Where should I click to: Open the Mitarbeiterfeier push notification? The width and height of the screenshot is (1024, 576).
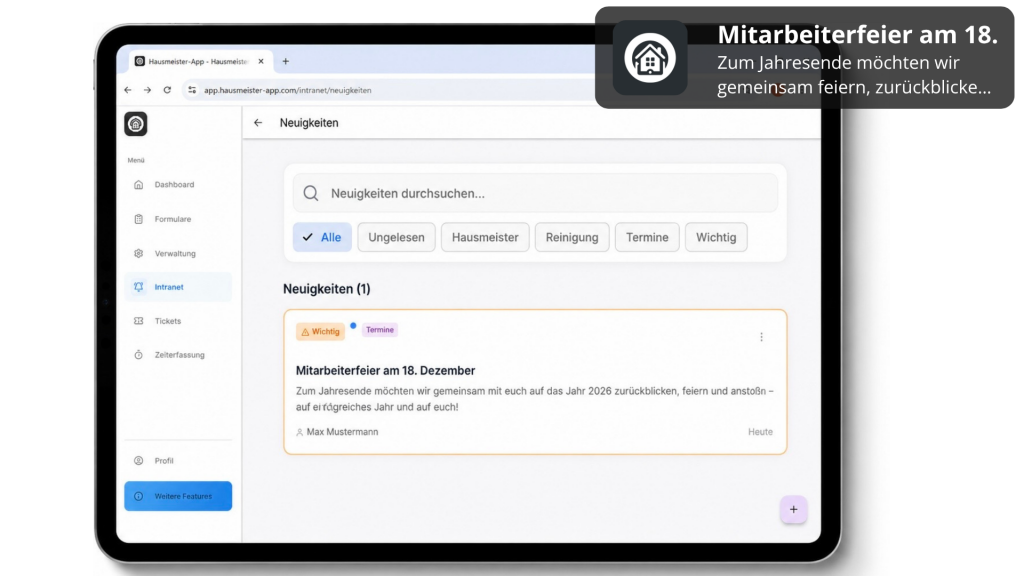click(805, 57)
